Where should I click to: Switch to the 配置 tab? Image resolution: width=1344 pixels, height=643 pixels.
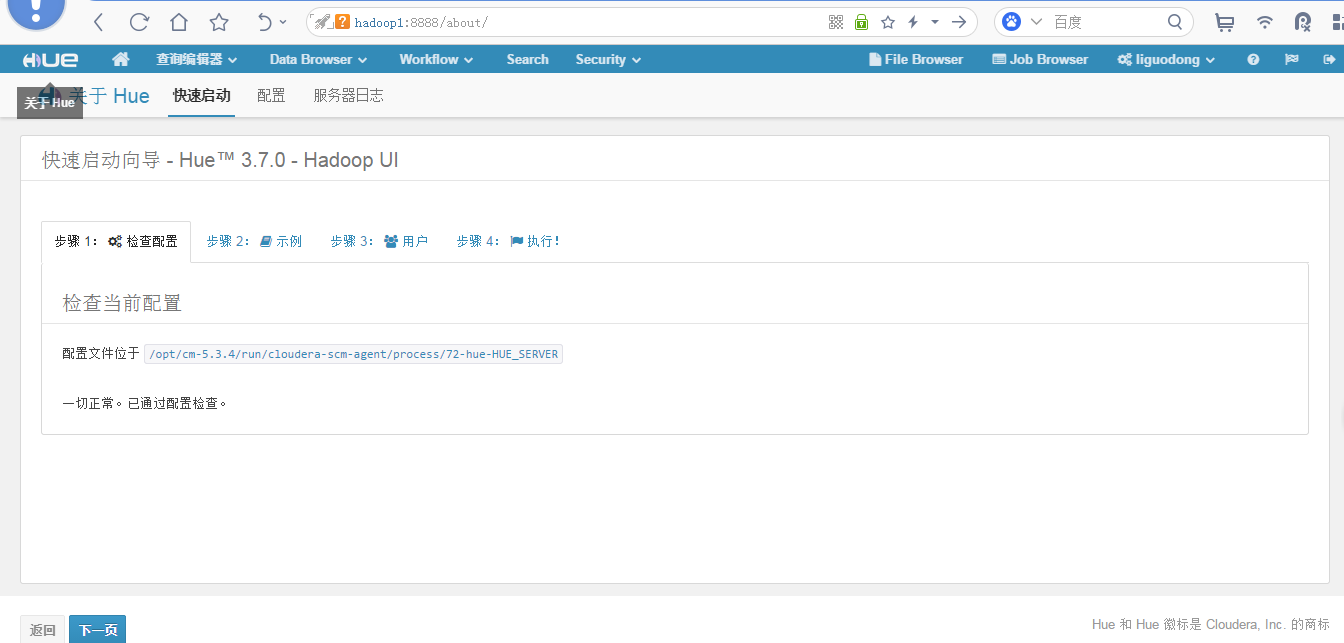(x=271, y=96)
